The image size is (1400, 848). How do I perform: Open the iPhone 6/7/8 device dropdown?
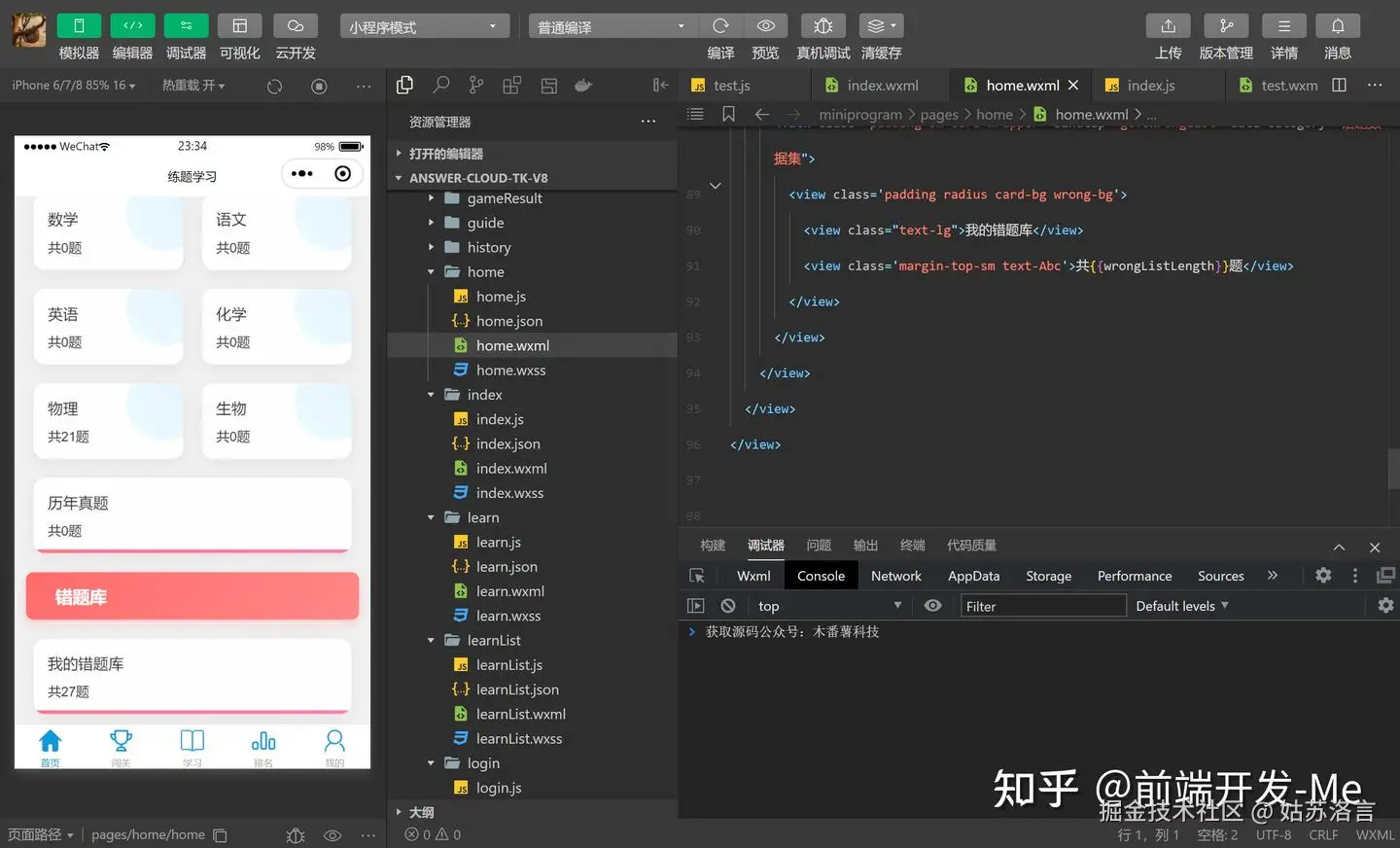(x=74, y=86)
